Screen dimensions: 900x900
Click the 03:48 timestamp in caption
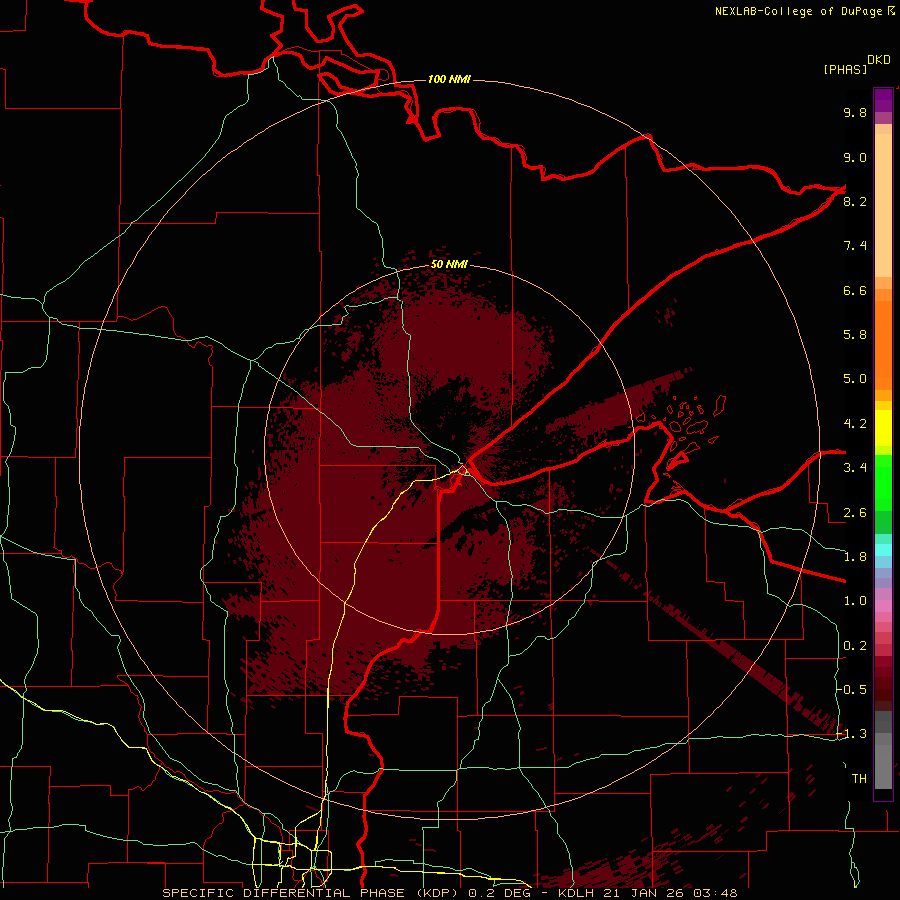pos(715,893)
